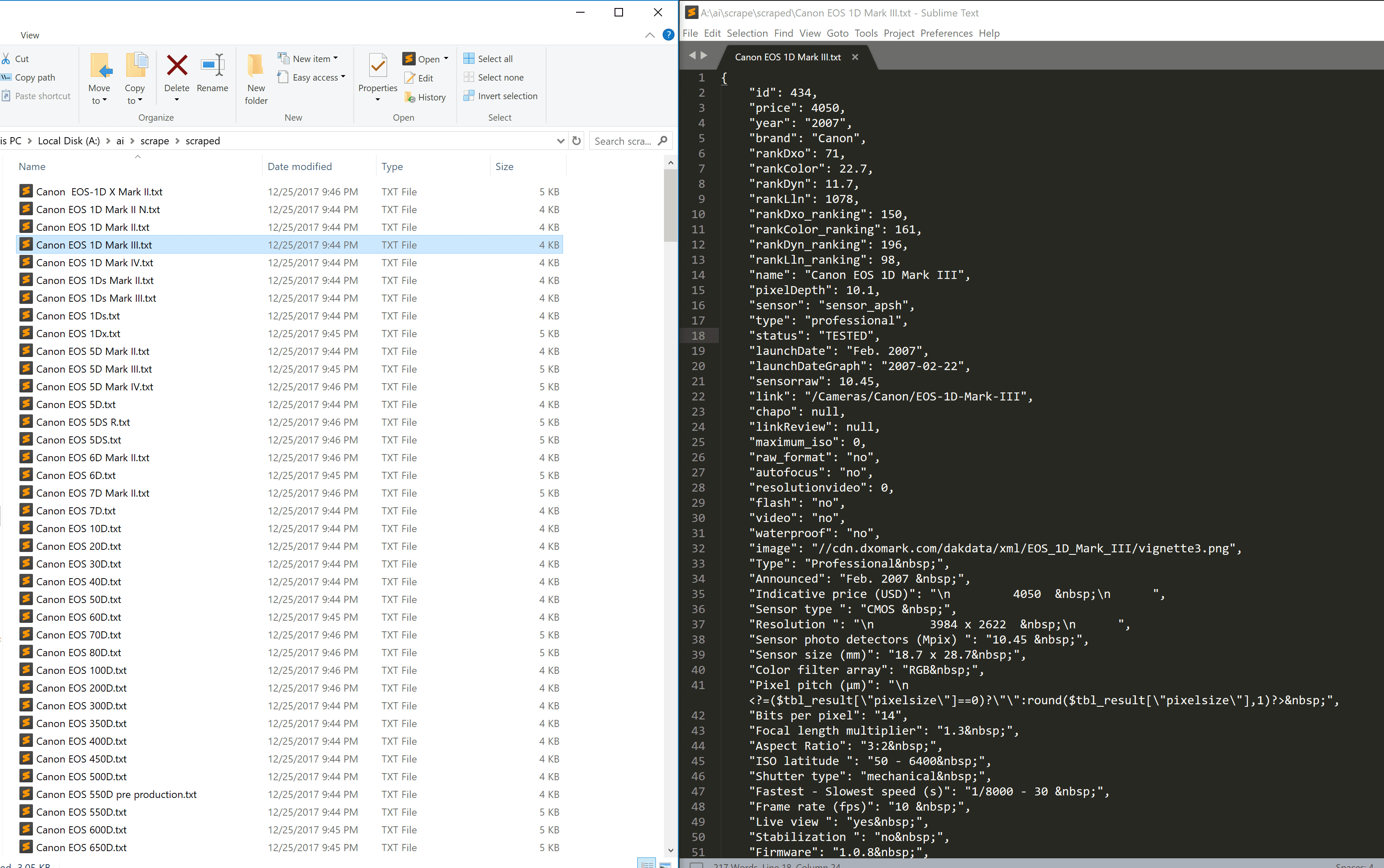This screenshot has width=1384, height=868.
Task: Expand the New item dropdown
Action: [335, 59]
